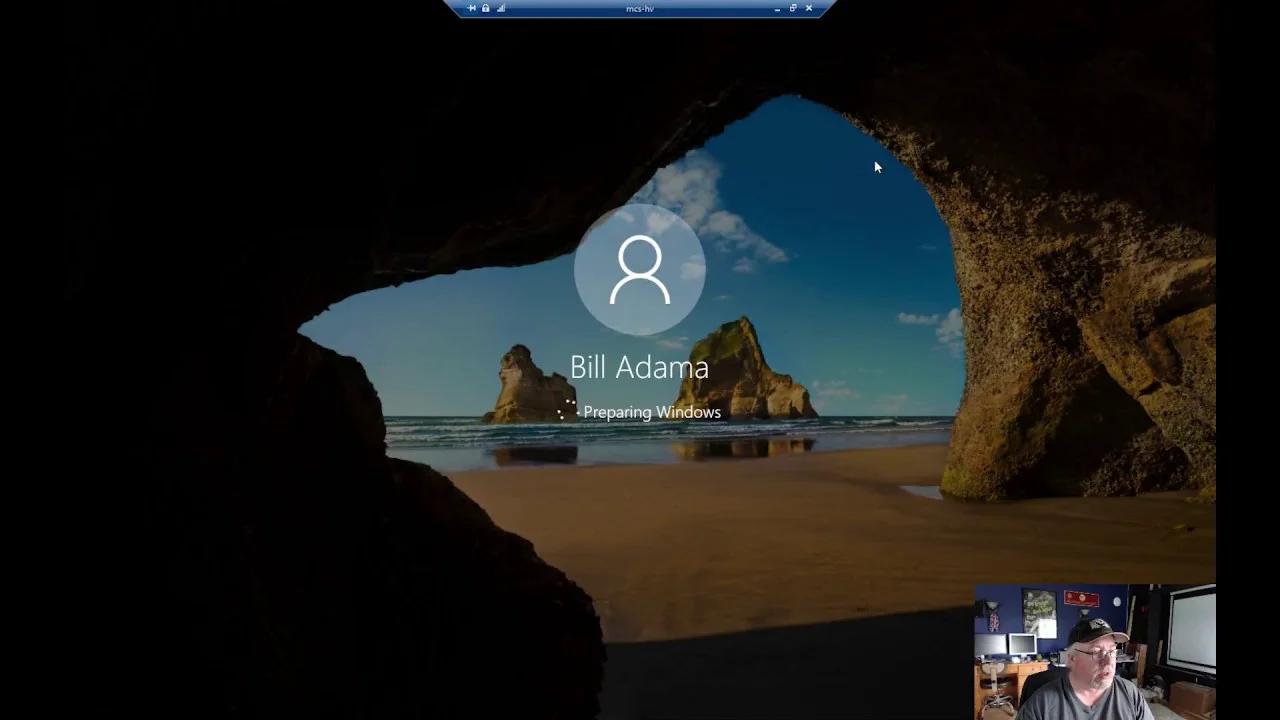Select the Bill Adama user name
Image resolution: width=1280 pixels, height=720 pixels.
tap(639, 367)
